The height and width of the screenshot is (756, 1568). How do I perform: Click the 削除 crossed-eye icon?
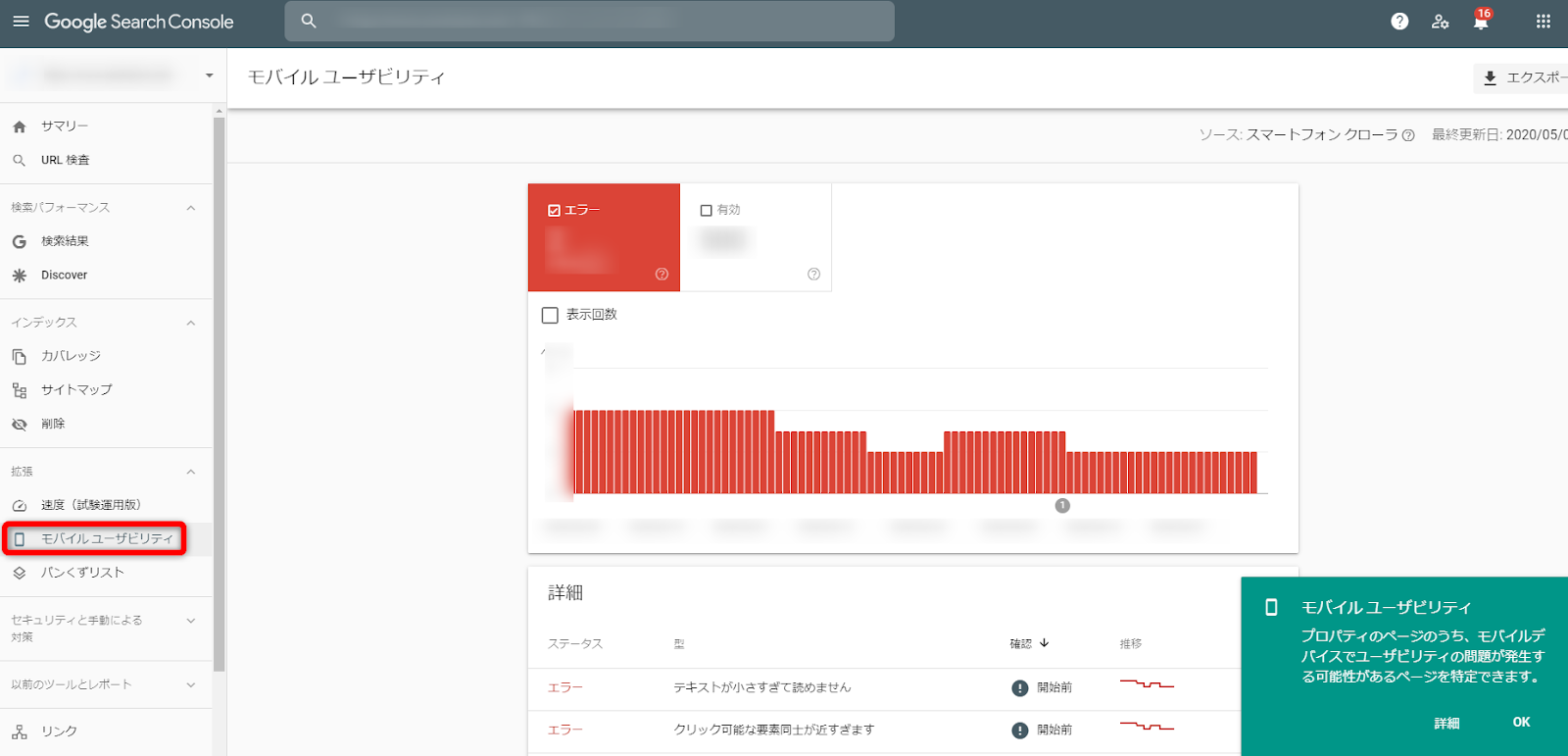click(x=20, y=425)
